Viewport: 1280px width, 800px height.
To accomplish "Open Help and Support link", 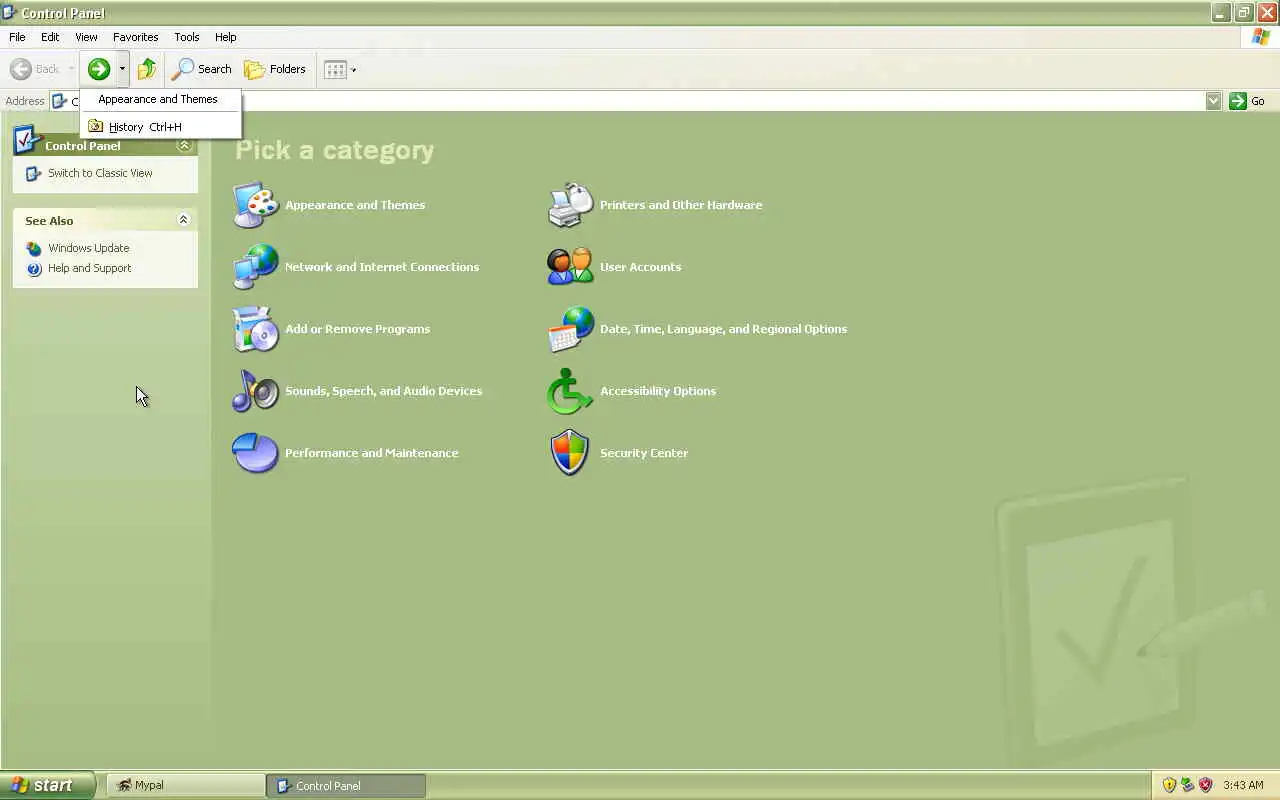I will click(89, 268).
